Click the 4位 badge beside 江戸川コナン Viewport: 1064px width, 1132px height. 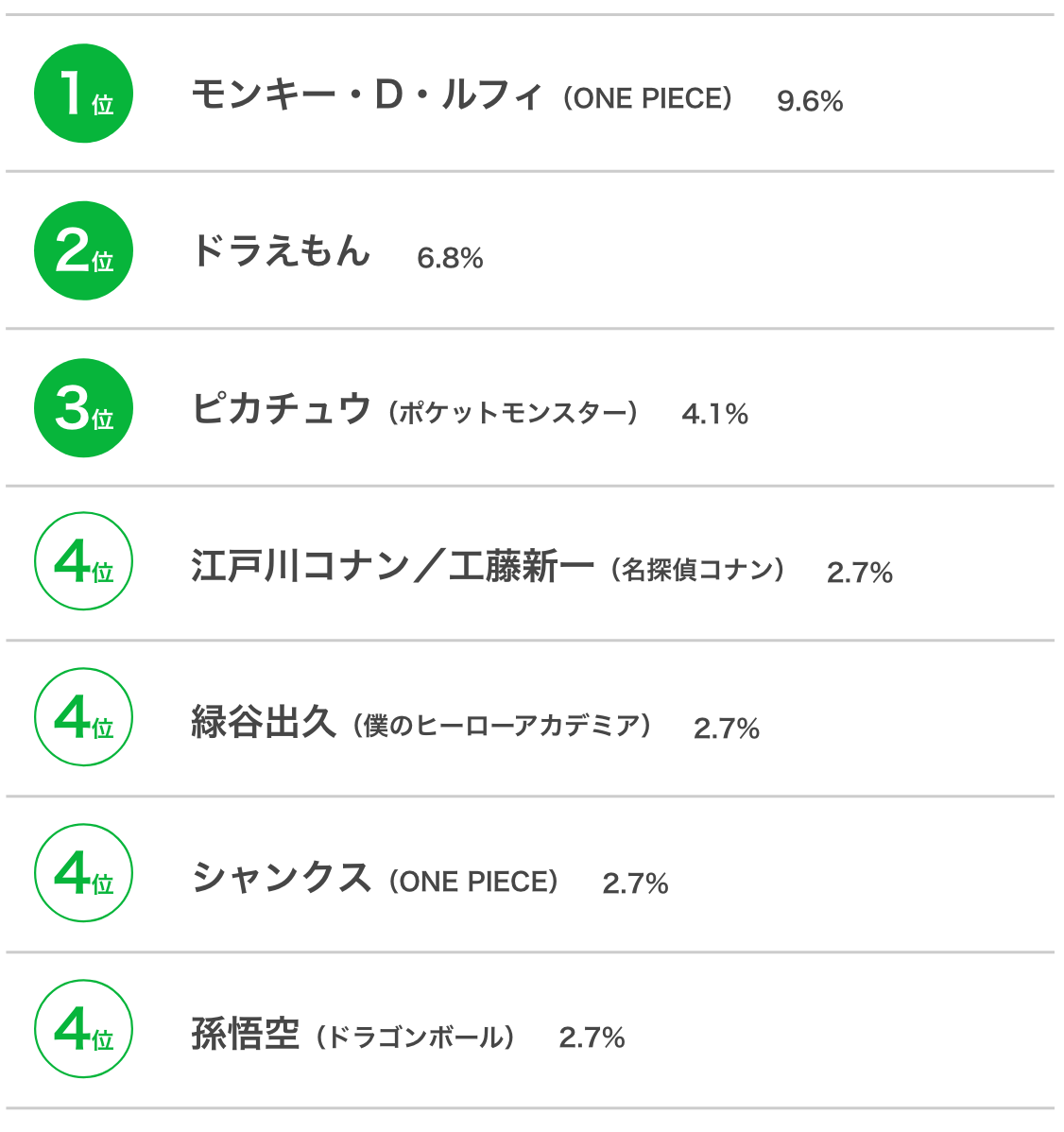pos(84,561)
